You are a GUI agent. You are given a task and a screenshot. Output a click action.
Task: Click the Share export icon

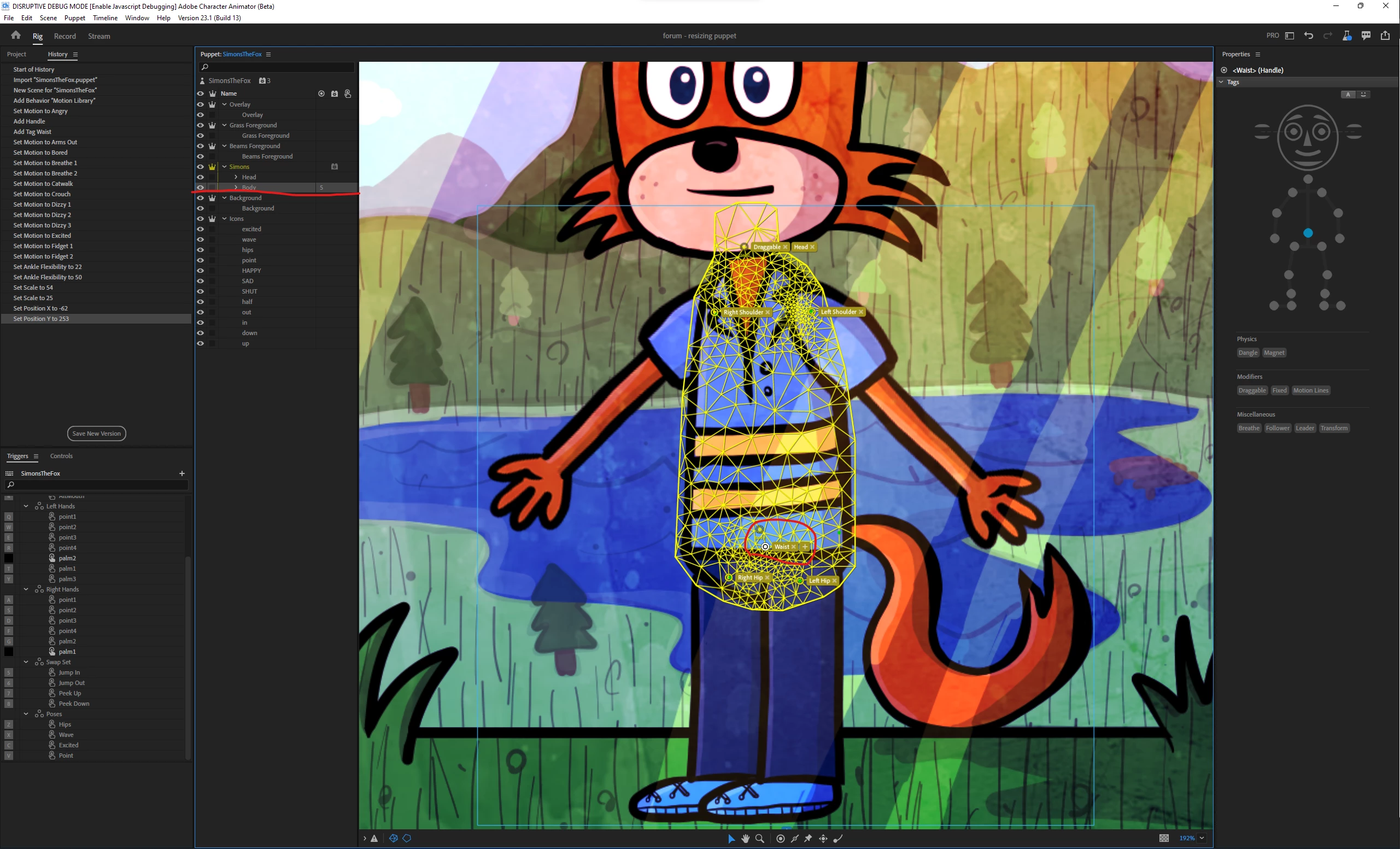click(1385, 36)
